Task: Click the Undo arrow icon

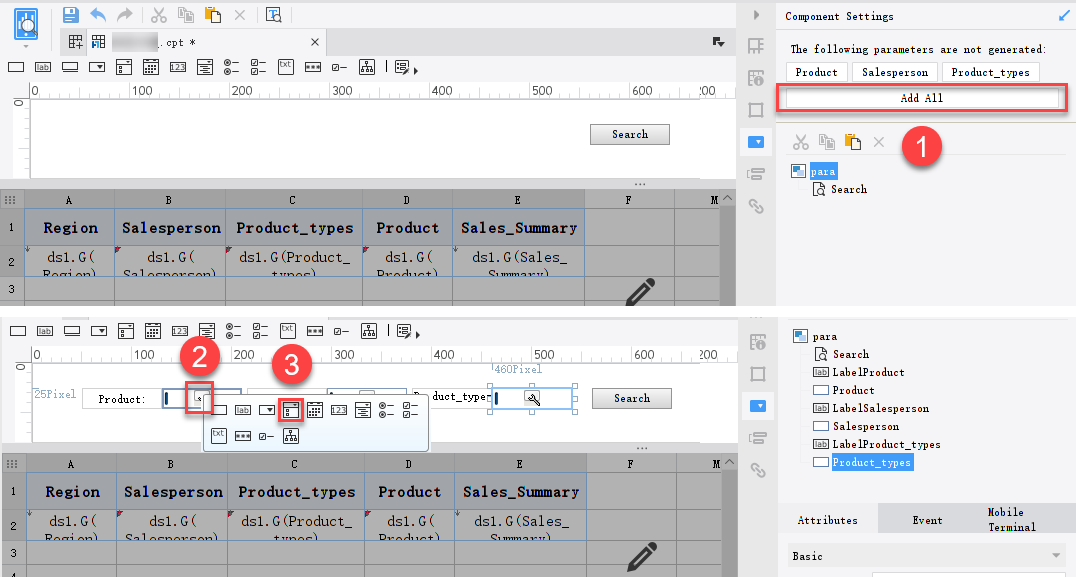Action: 97,14
